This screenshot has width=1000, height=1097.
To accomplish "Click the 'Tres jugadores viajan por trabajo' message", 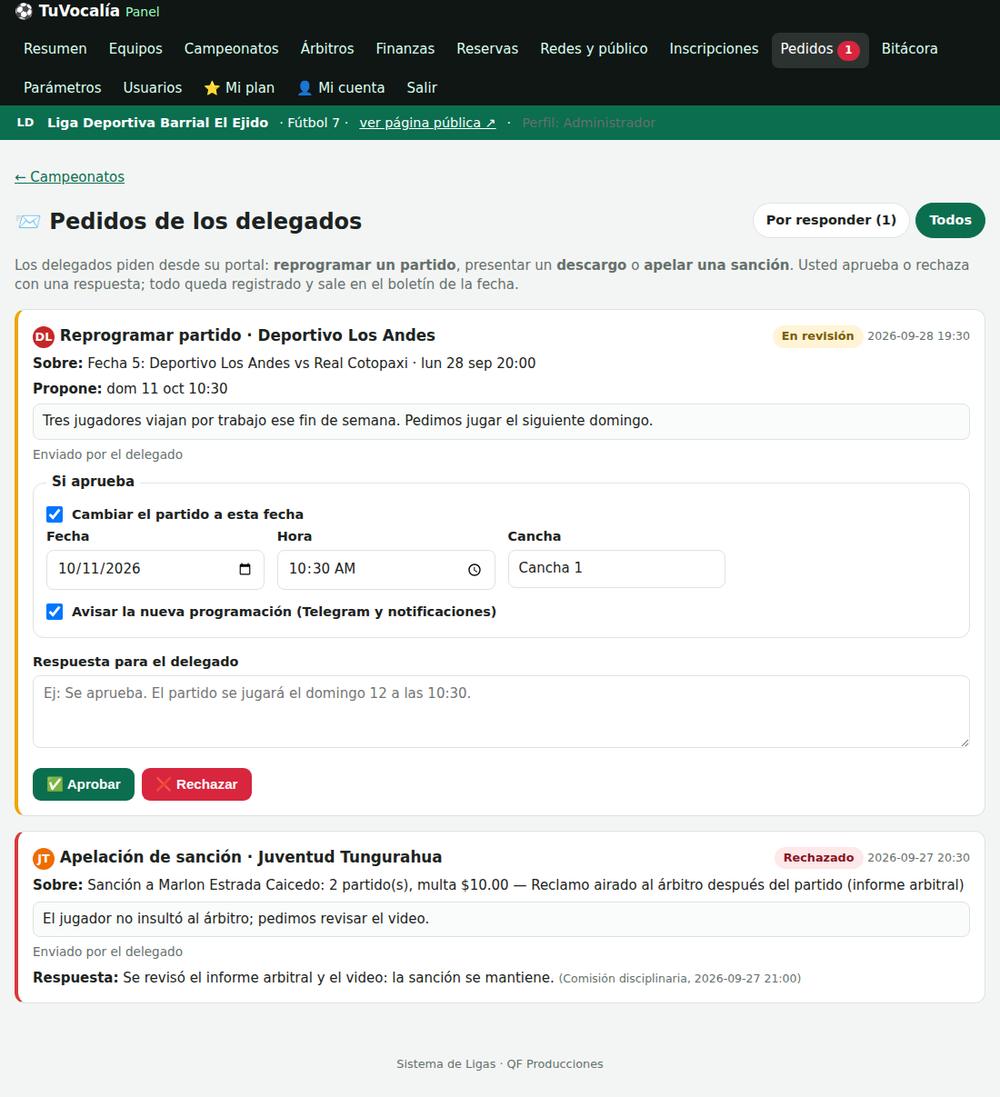I will click(x=501, y=422).
